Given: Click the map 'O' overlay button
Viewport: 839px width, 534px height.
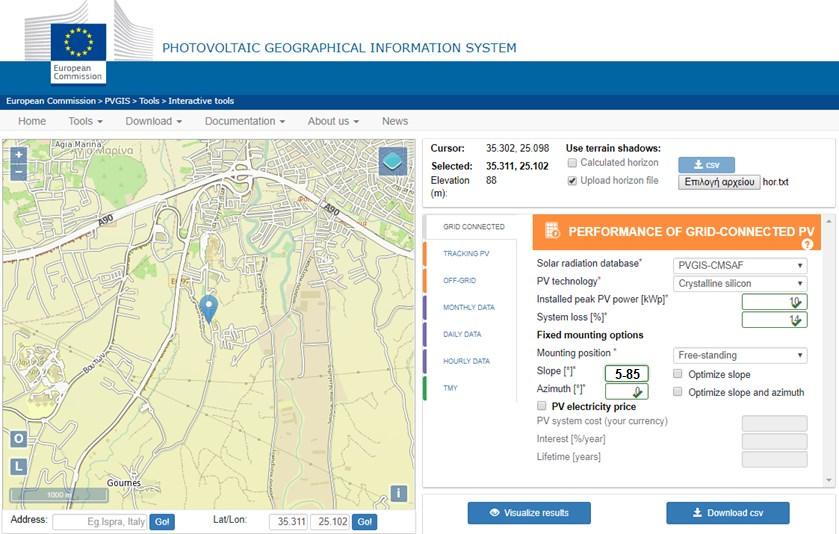Looking at the screenshot, I should [19, 439].
